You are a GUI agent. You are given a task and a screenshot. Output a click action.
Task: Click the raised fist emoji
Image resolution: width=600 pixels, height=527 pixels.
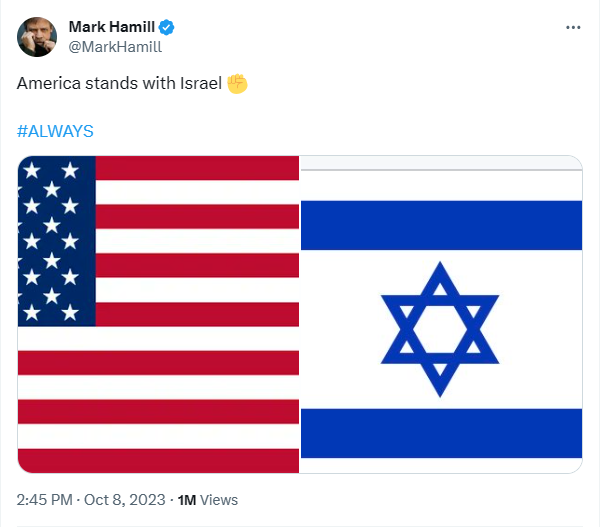[237, 83]
